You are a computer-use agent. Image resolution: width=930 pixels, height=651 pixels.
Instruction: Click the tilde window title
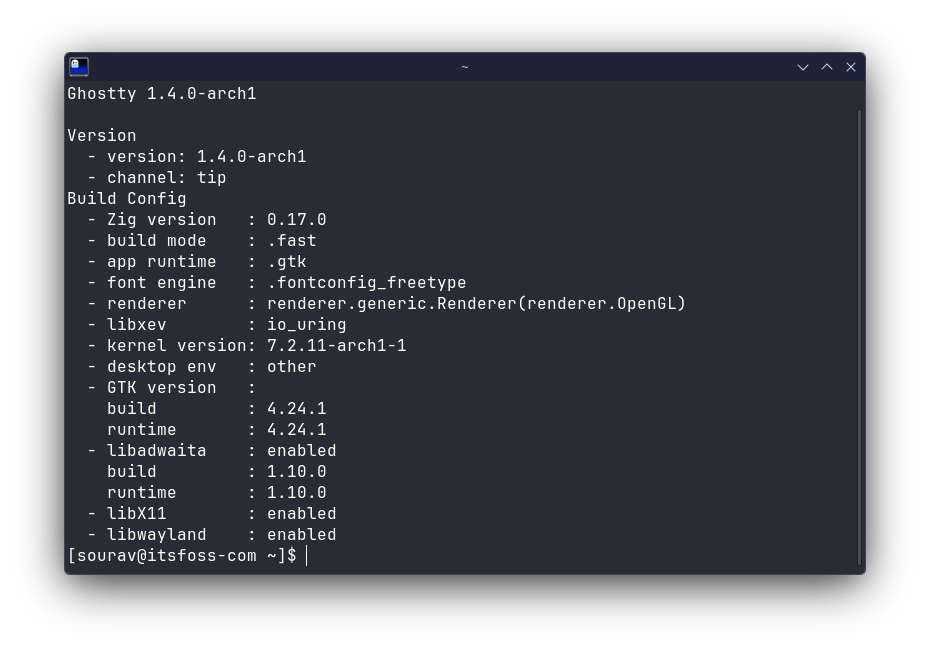(465, 67)
